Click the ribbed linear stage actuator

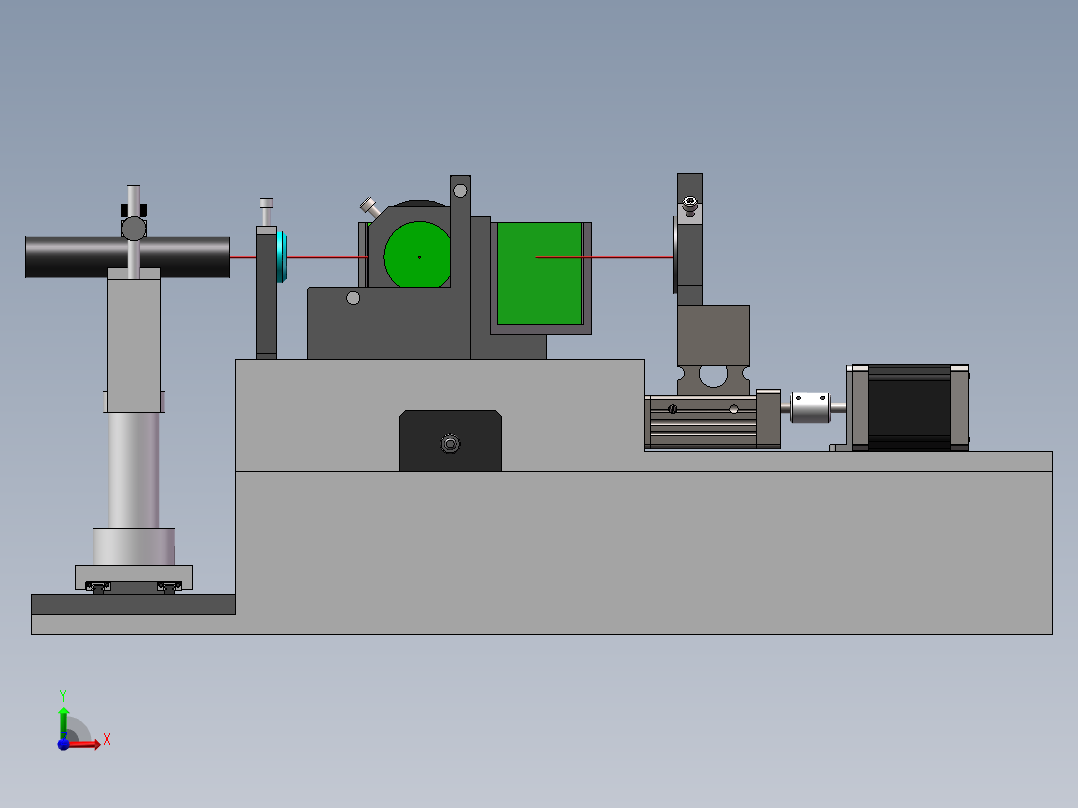703,422
